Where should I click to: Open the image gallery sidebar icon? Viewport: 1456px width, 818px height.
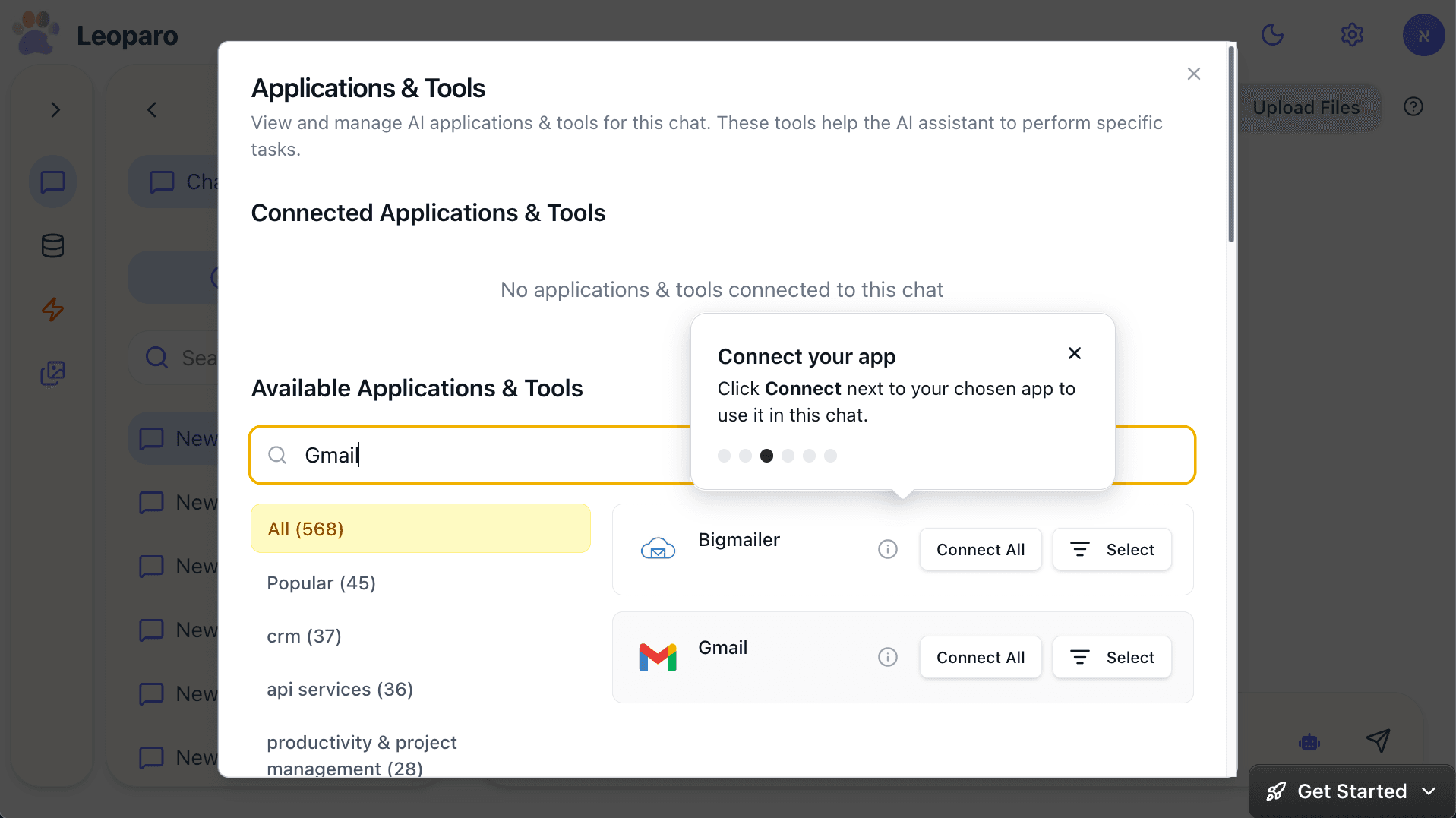pos(52,373)
